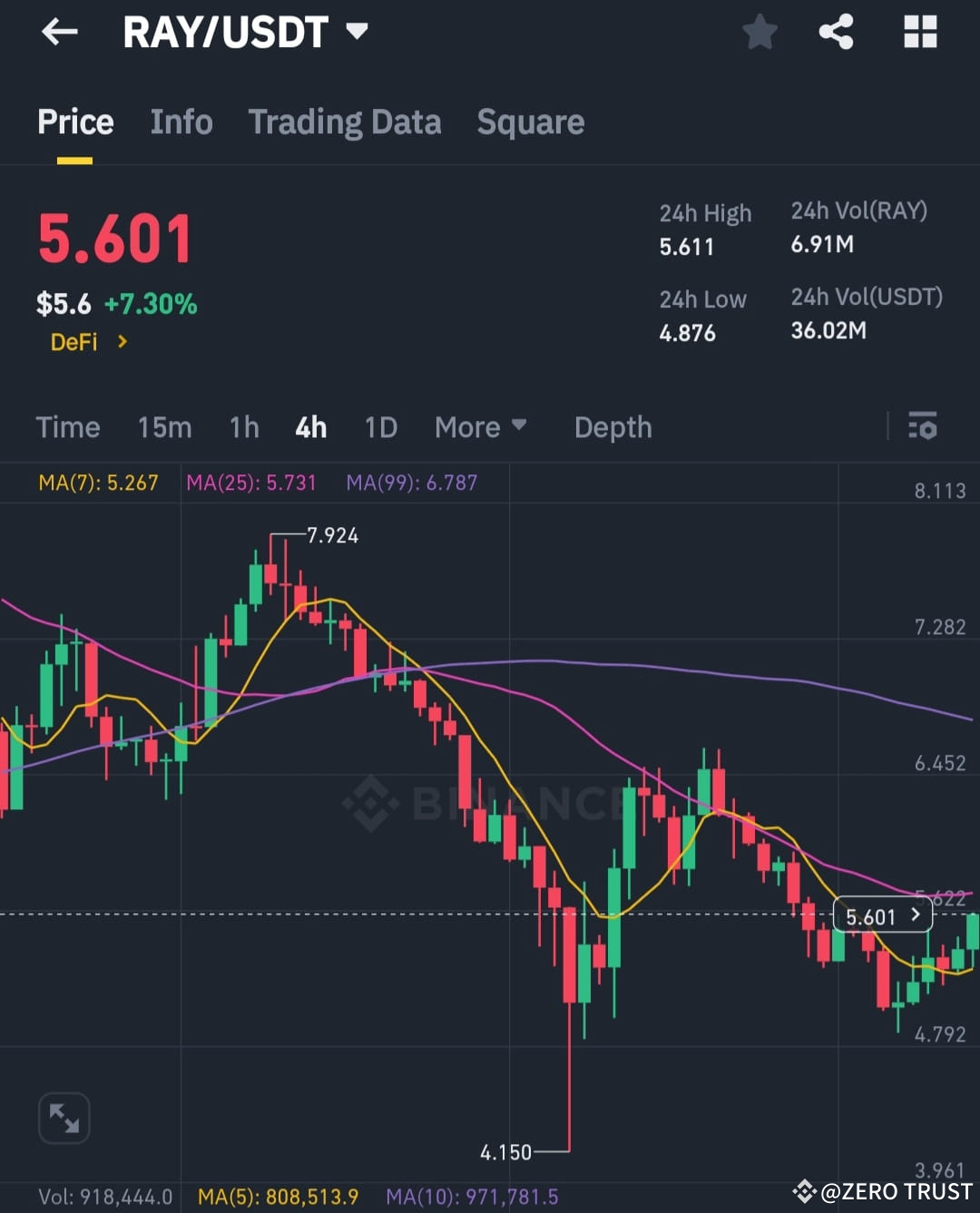980x1213 pixels.
Task: Enable the 1h chart interval
Action: pos(243,427)
